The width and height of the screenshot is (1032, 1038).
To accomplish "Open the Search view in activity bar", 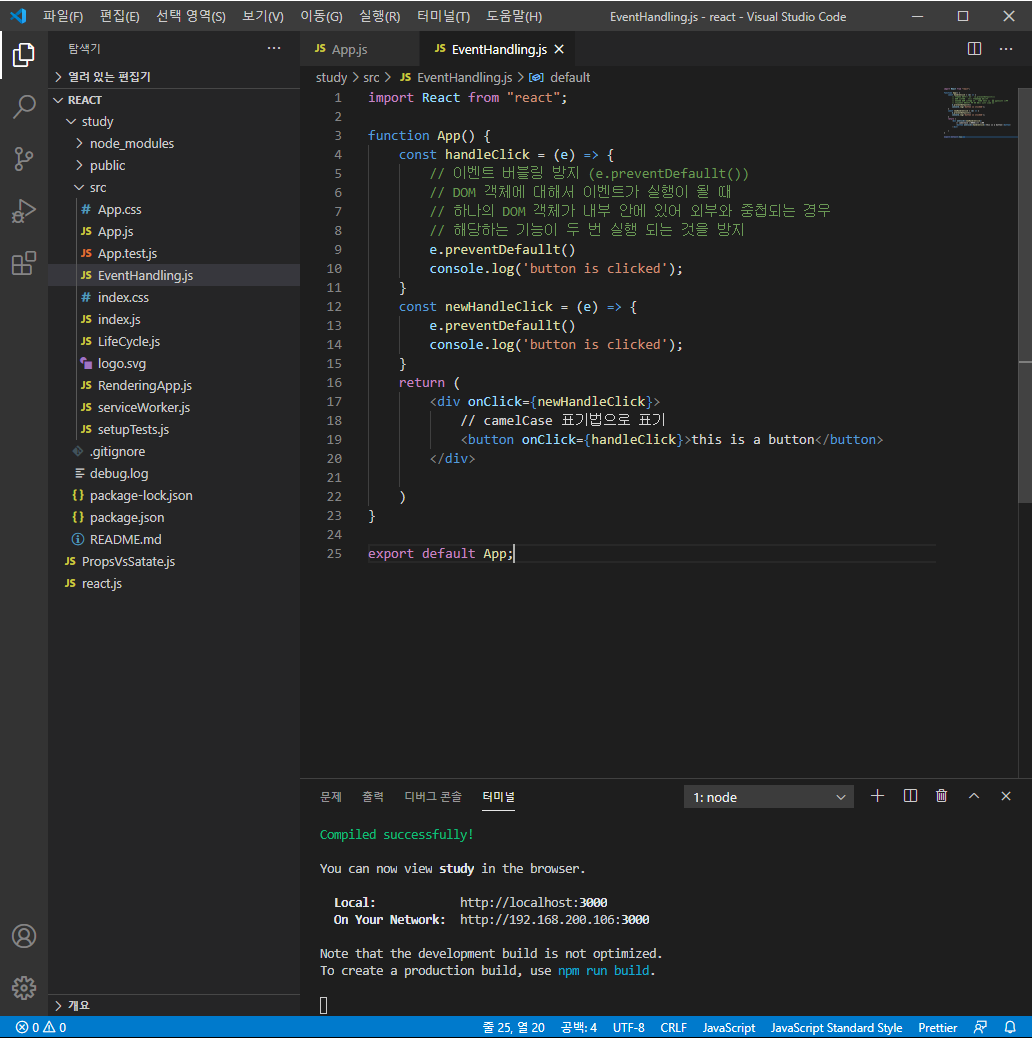I will tap(24, 107).
